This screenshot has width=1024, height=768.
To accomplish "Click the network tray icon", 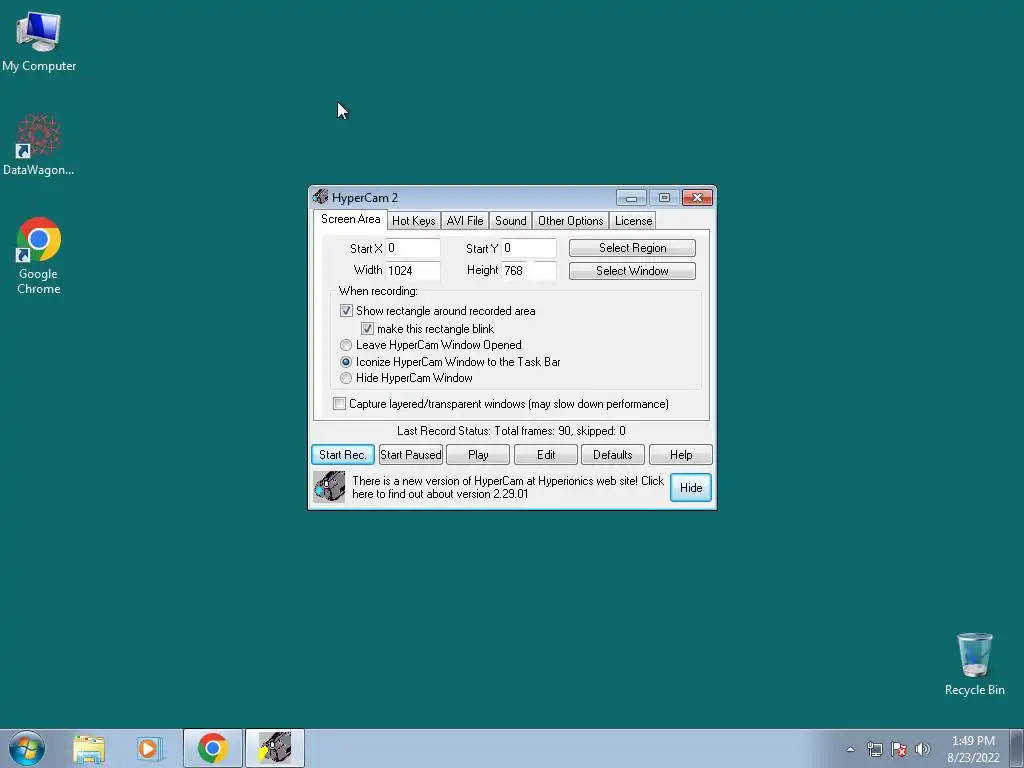I will pyautogui.click(x=874, y=749).
